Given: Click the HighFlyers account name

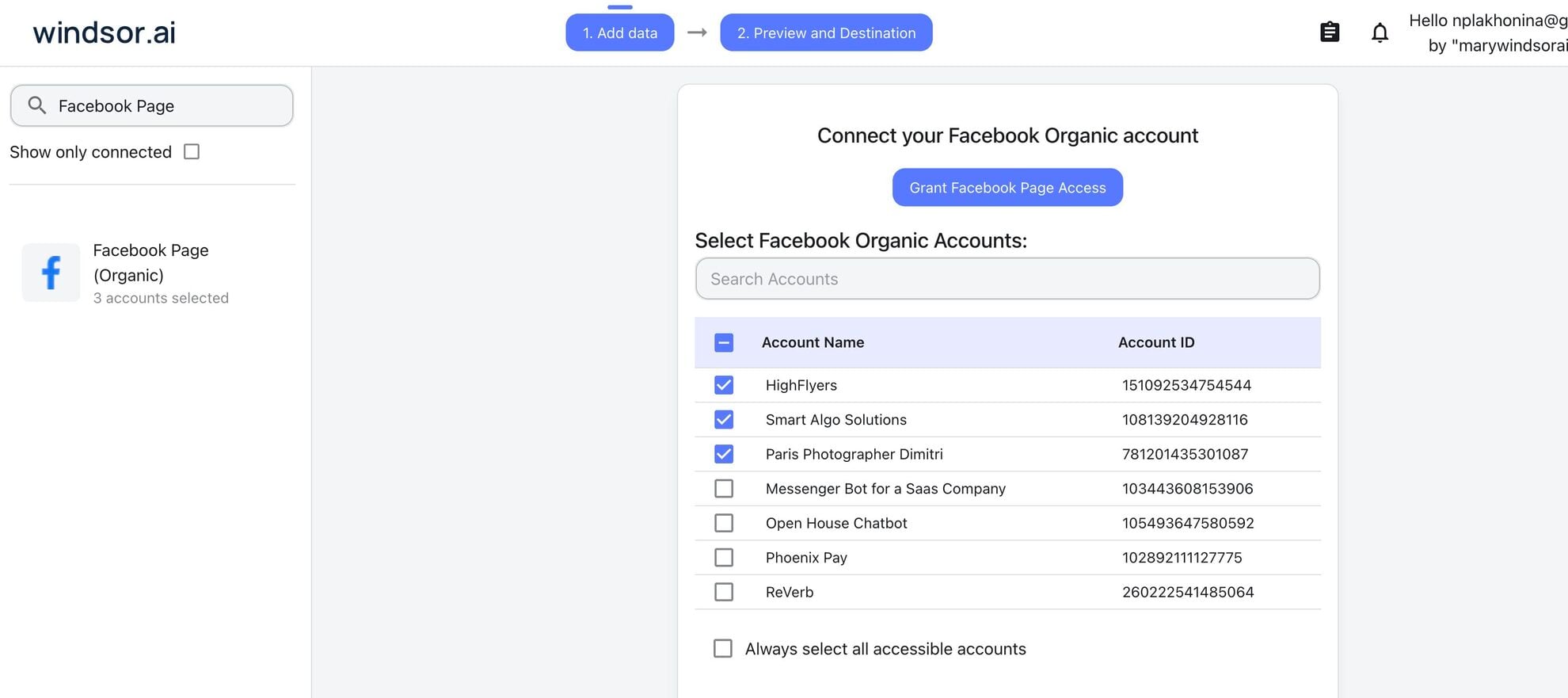Looking at the screenshot, I should [801, 385].
